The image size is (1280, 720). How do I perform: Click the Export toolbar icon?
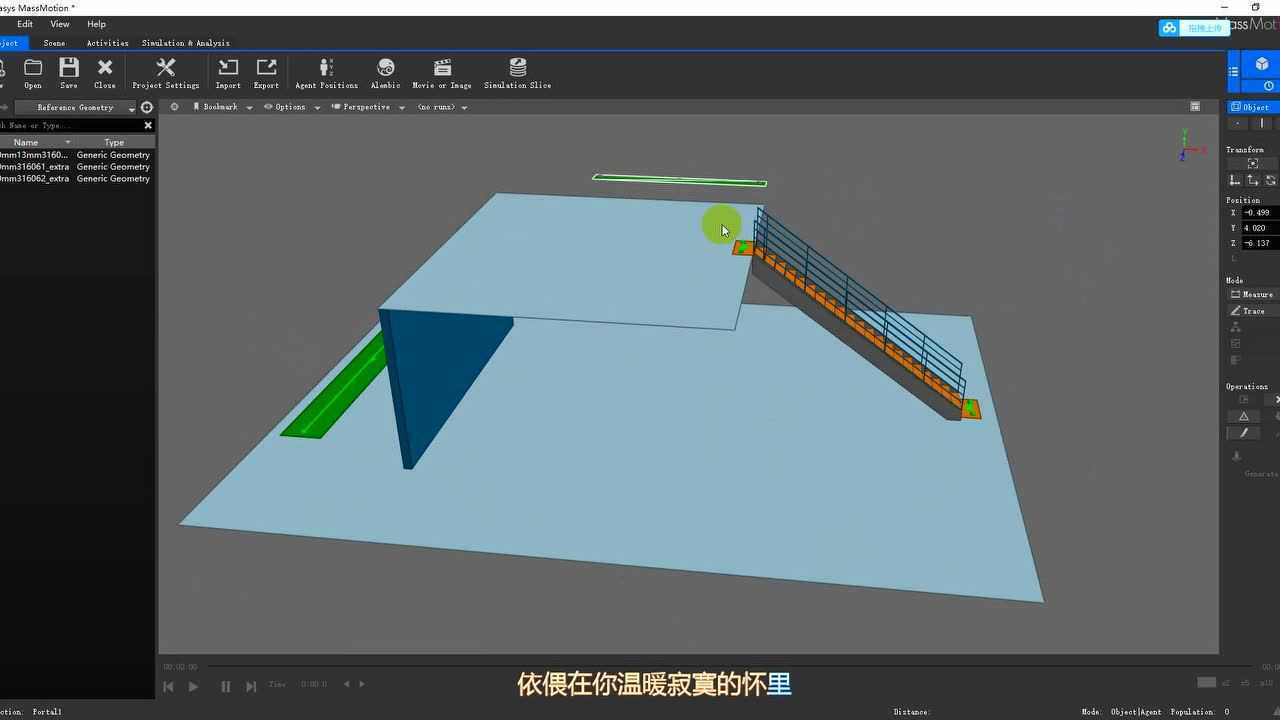coord(266,70)
